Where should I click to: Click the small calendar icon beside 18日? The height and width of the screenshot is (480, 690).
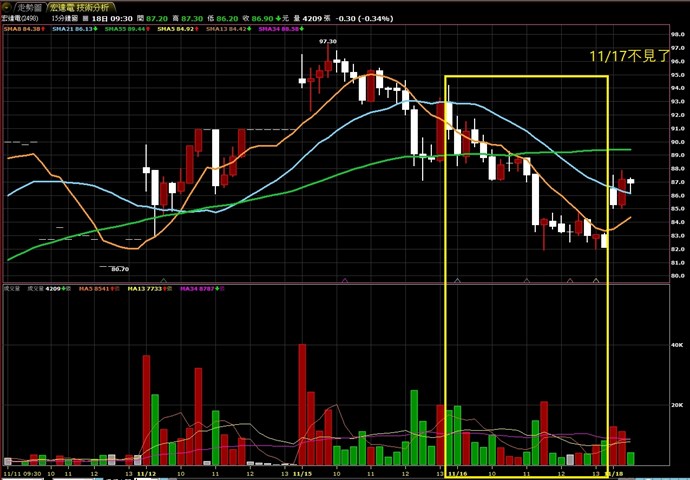(x=85, y=18)
